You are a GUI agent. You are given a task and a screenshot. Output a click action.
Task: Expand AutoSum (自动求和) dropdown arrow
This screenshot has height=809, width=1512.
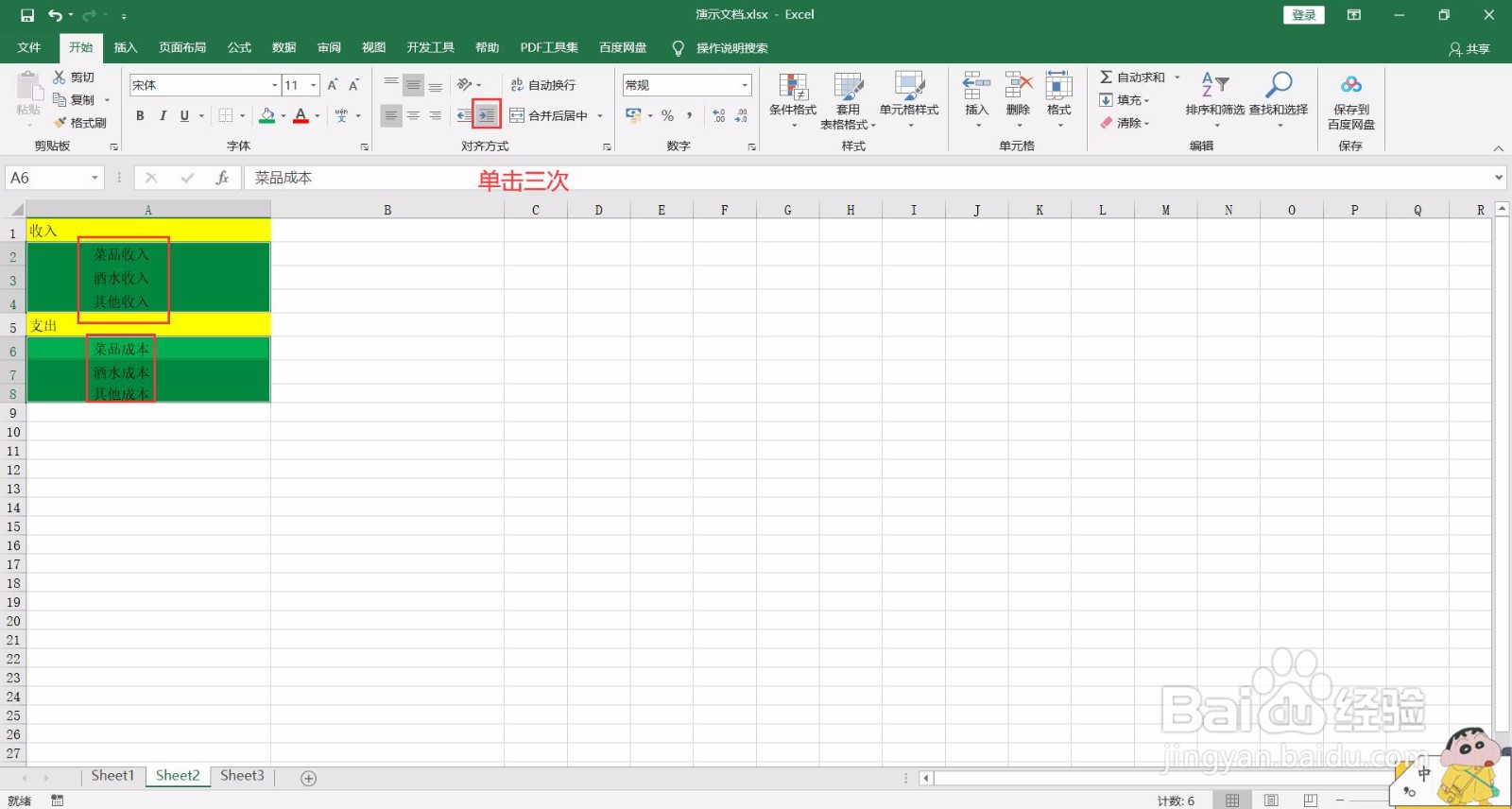[1177, 77]
